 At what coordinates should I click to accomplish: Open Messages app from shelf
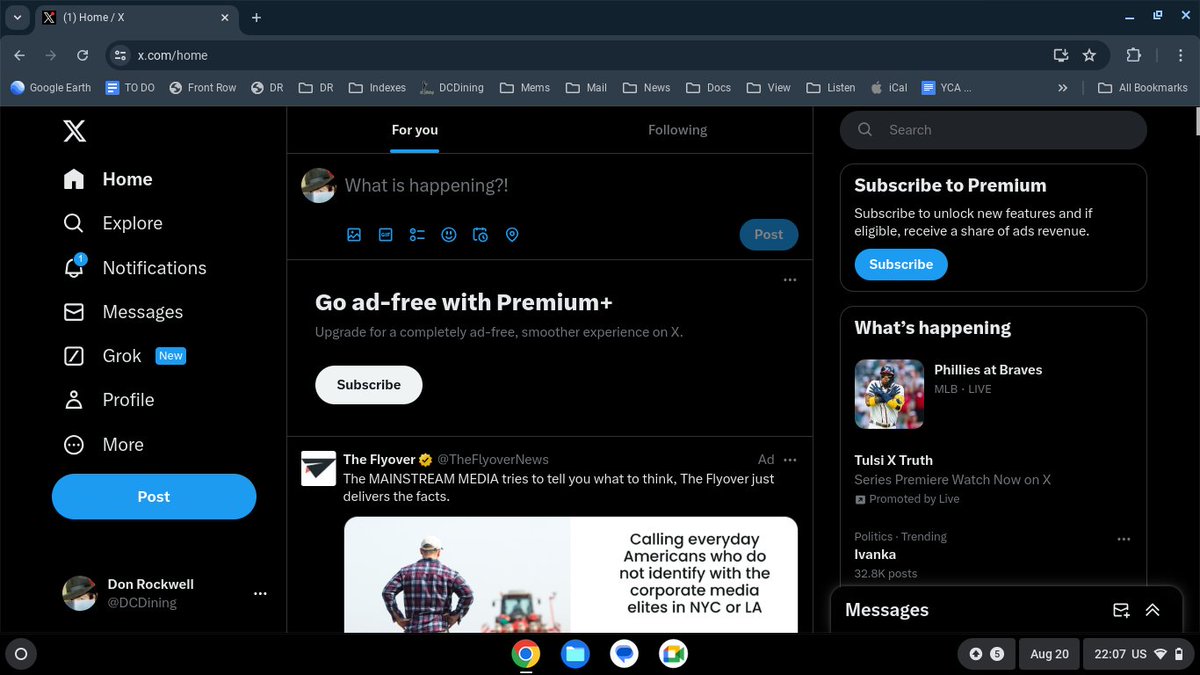[625, 654]
